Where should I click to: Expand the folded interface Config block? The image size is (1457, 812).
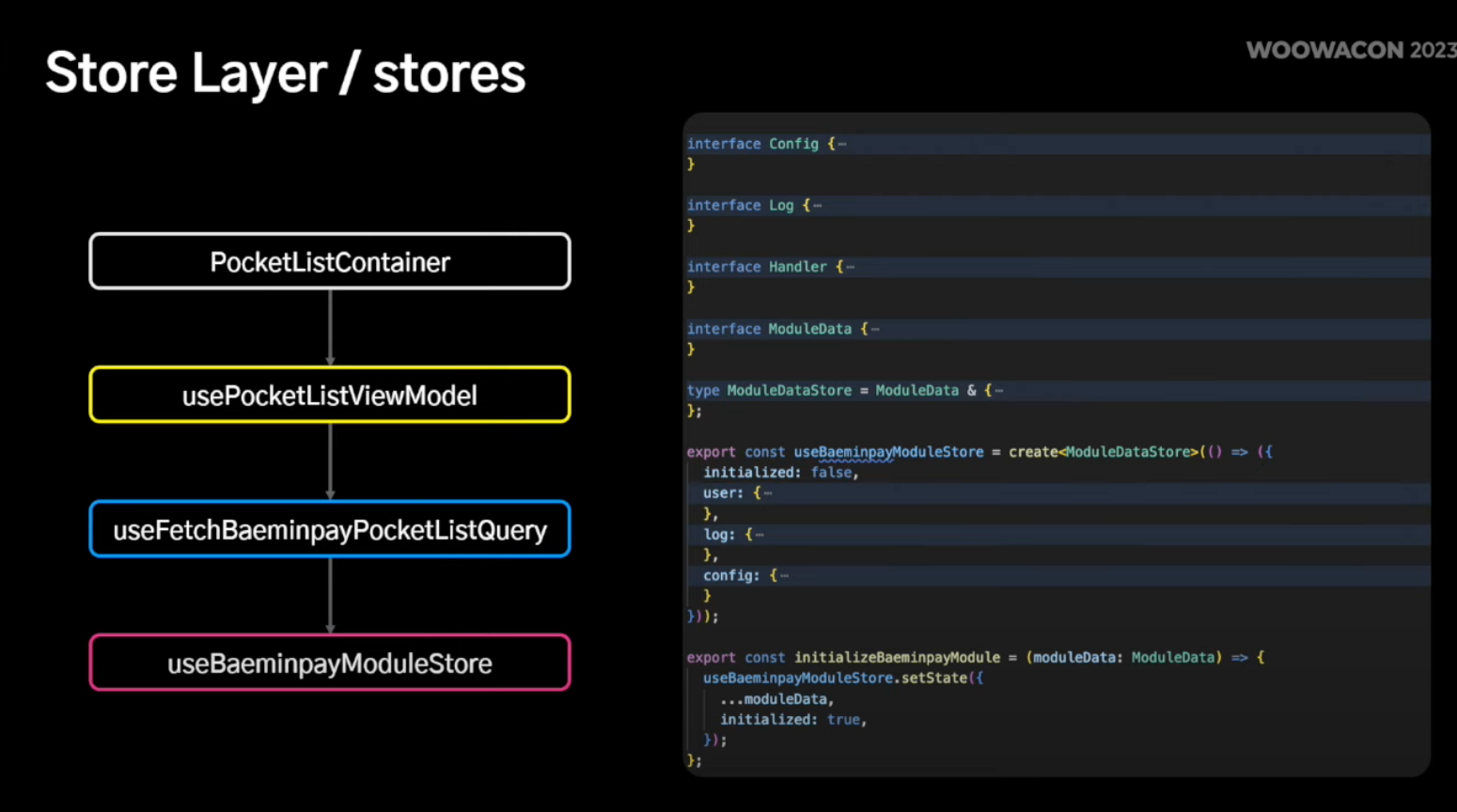841,144
